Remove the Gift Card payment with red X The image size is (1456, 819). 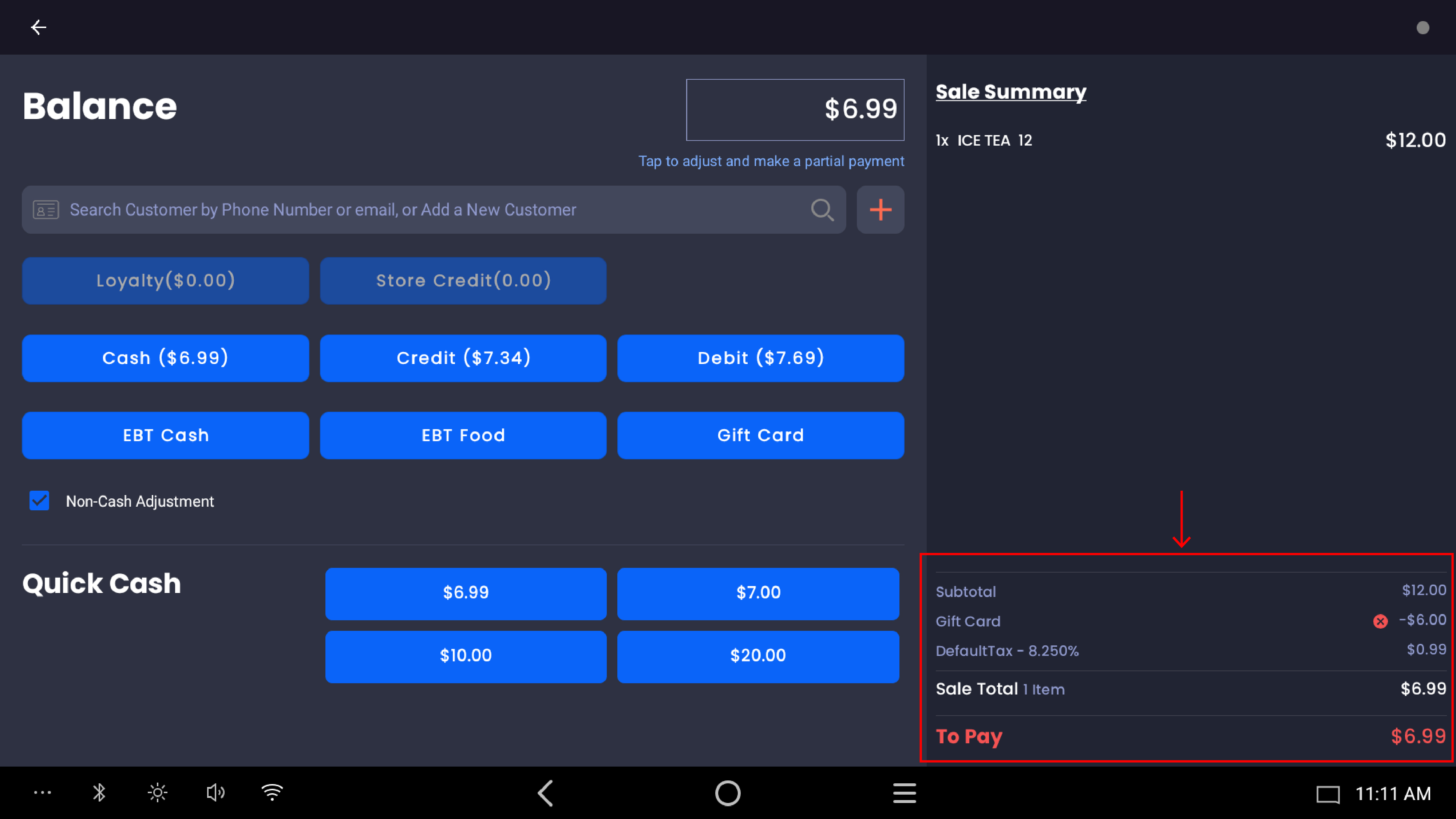[1380, 621]
